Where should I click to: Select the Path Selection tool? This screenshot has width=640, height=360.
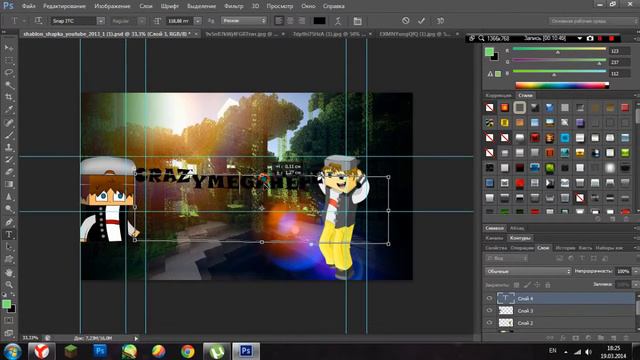(9, 247)
